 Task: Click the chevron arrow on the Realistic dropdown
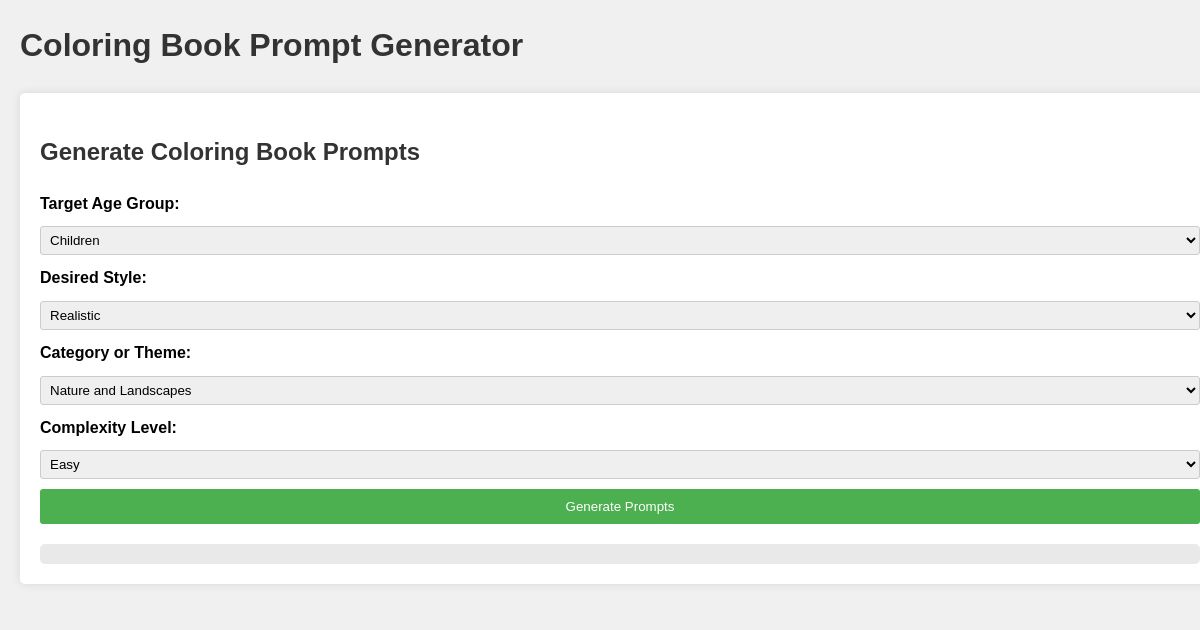click(x=1190, y=315)
